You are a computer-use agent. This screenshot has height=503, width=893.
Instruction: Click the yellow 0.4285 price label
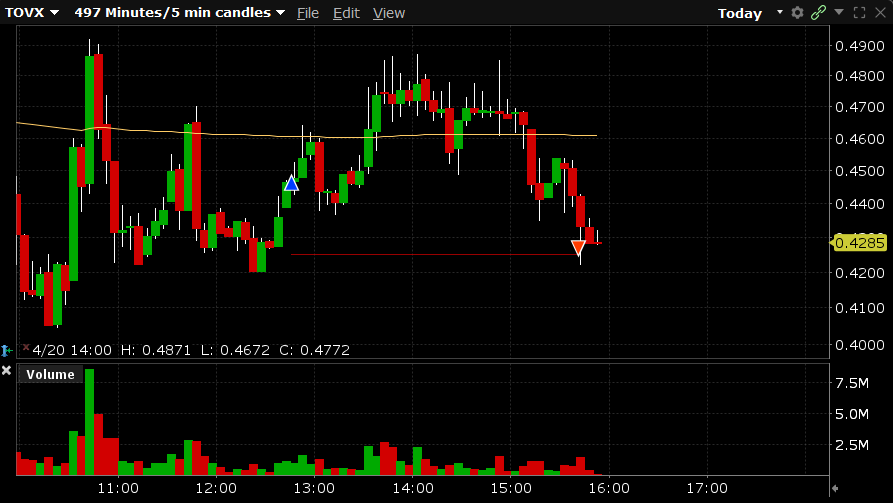tap(859, 243)
